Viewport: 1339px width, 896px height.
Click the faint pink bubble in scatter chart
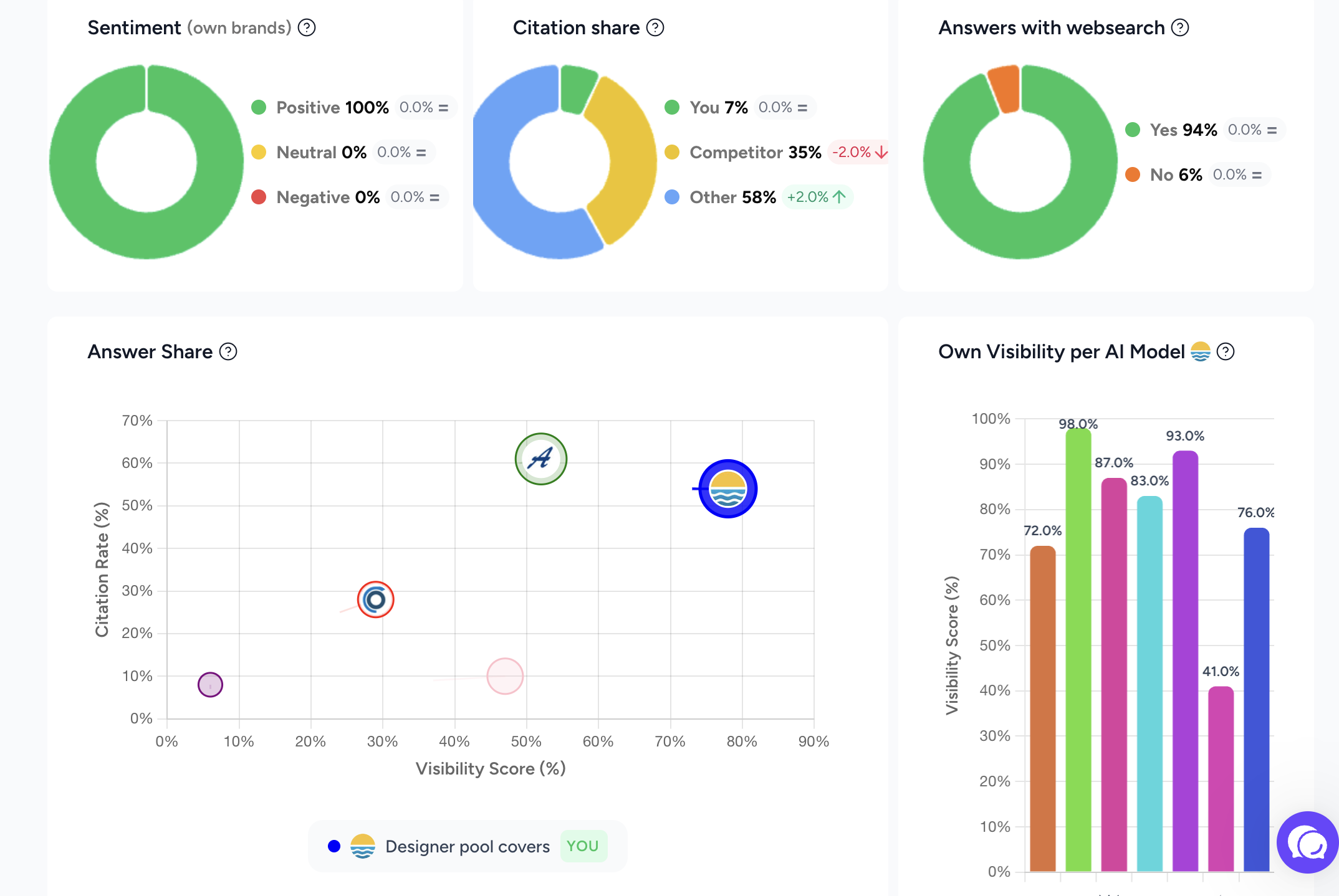505,676
